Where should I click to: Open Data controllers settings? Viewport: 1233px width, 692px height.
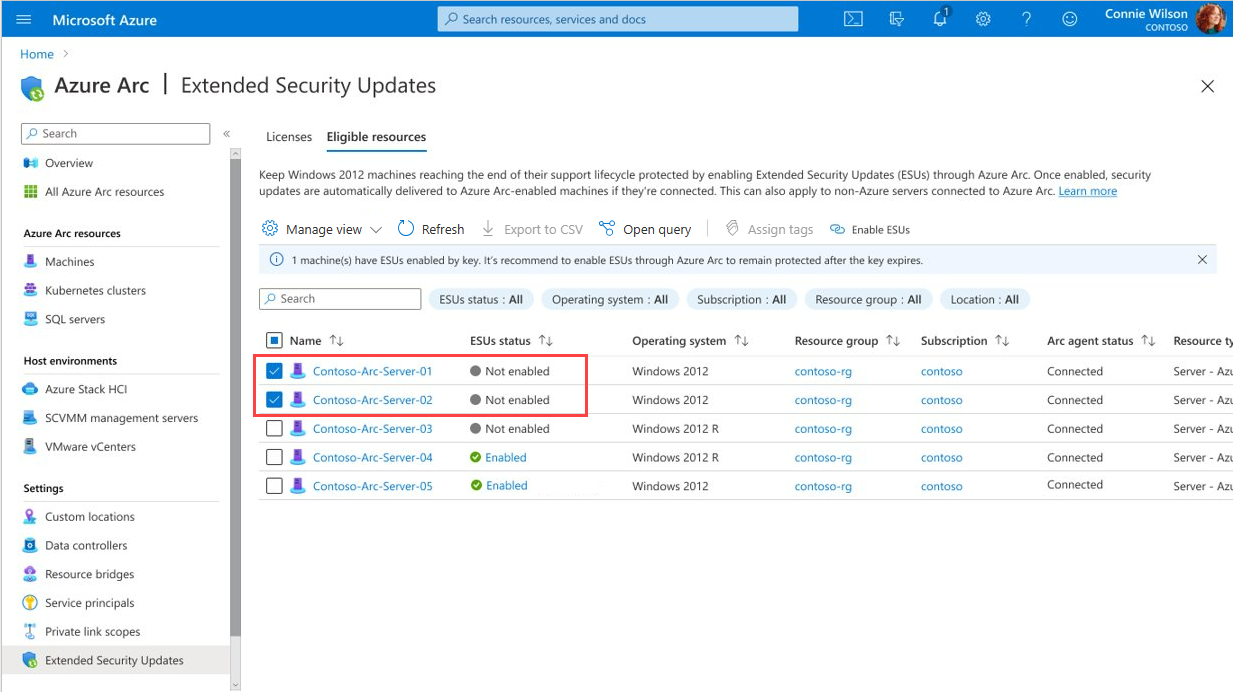86,546
